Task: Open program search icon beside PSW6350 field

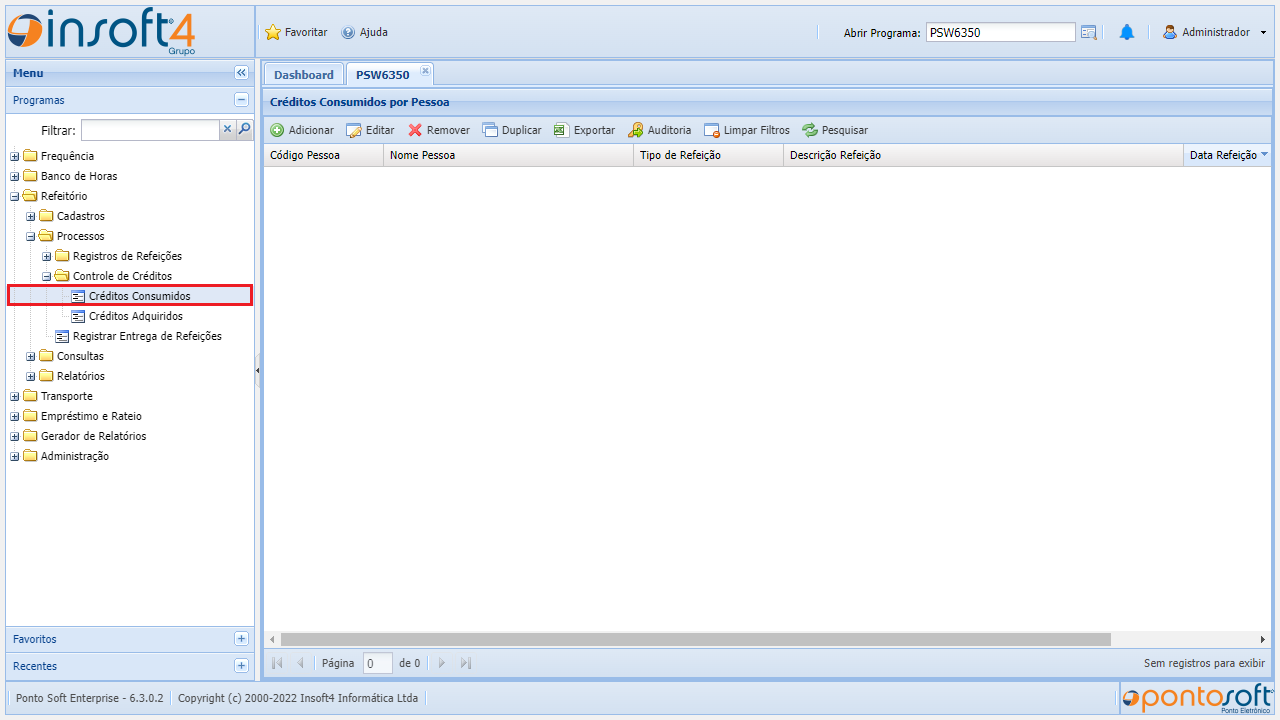Action: pyautogui.click(x=1089, y=33)
